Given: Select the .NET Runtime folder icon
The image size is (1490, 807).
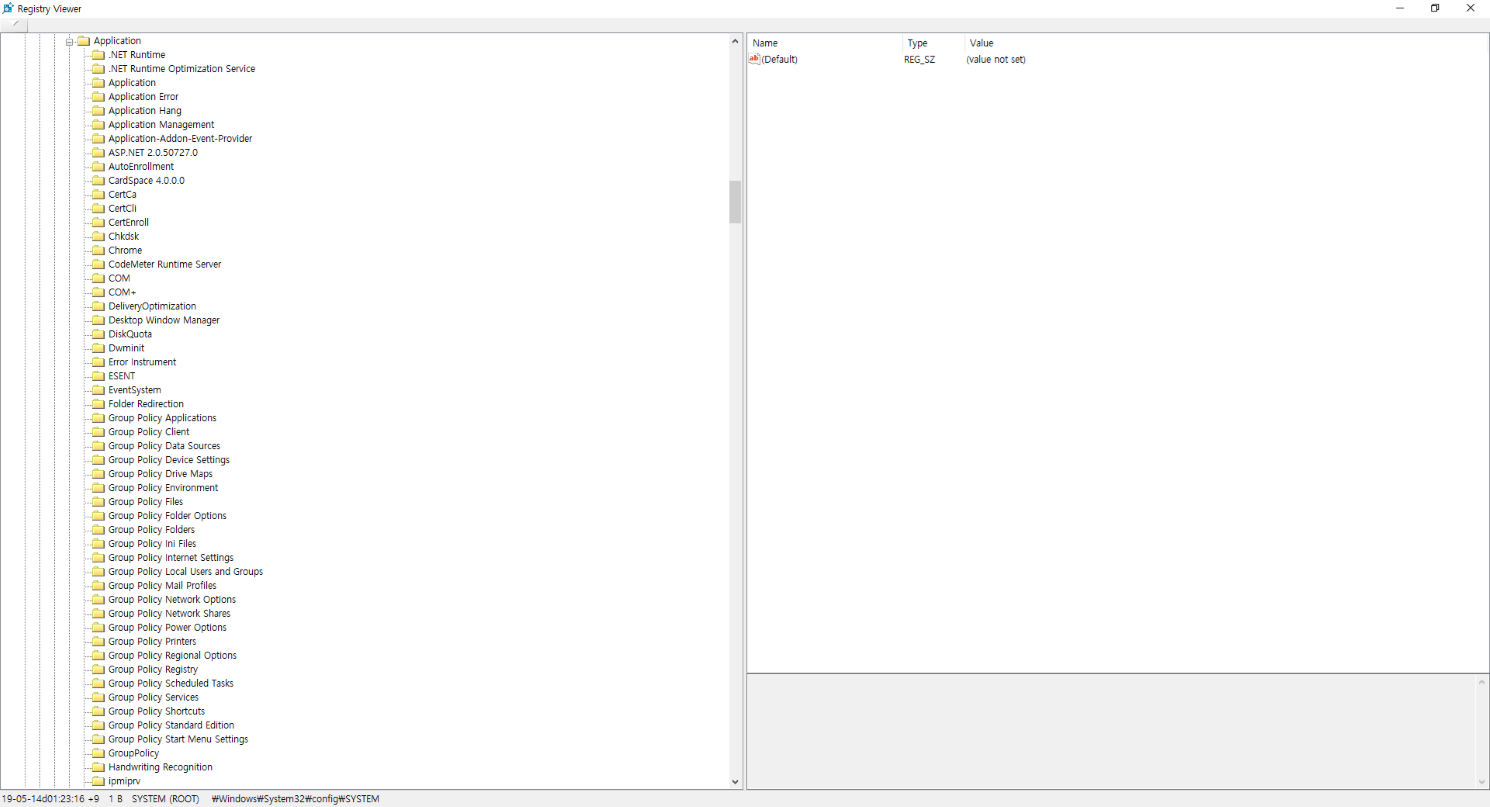Looking at the screenshot, I should click(x=98, y=55).
